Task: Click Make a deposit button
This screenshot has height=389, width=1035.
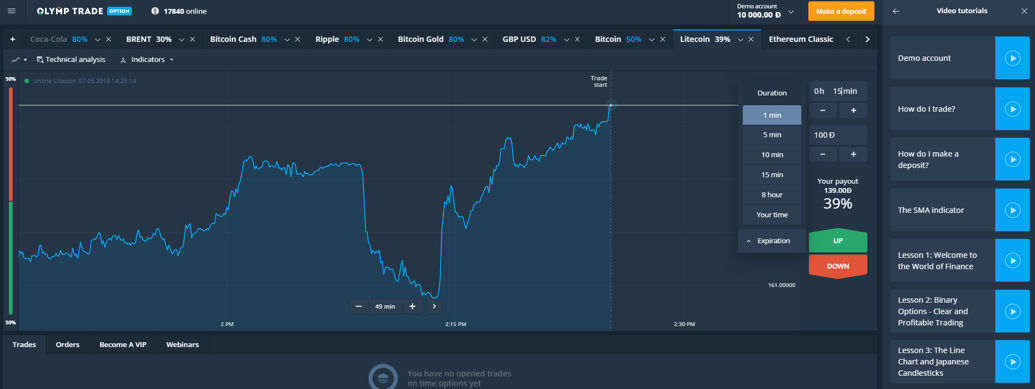Action: [x=841, y=11]
